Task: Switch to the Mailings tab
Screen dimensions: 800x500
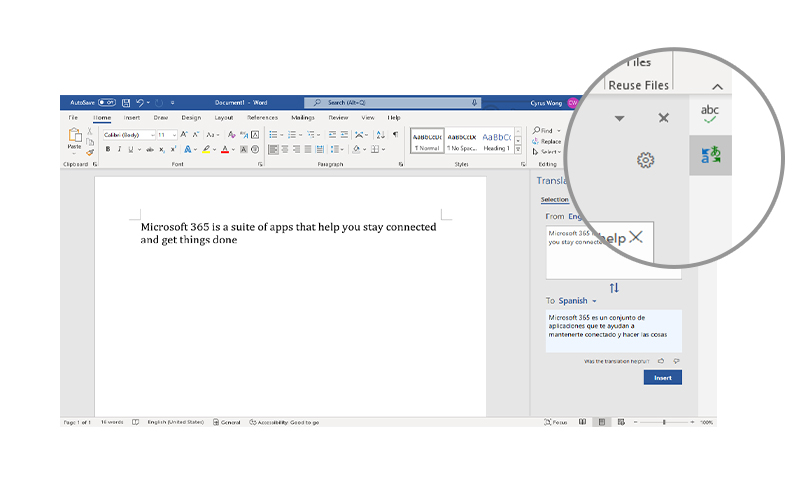Action: point(303,118)
